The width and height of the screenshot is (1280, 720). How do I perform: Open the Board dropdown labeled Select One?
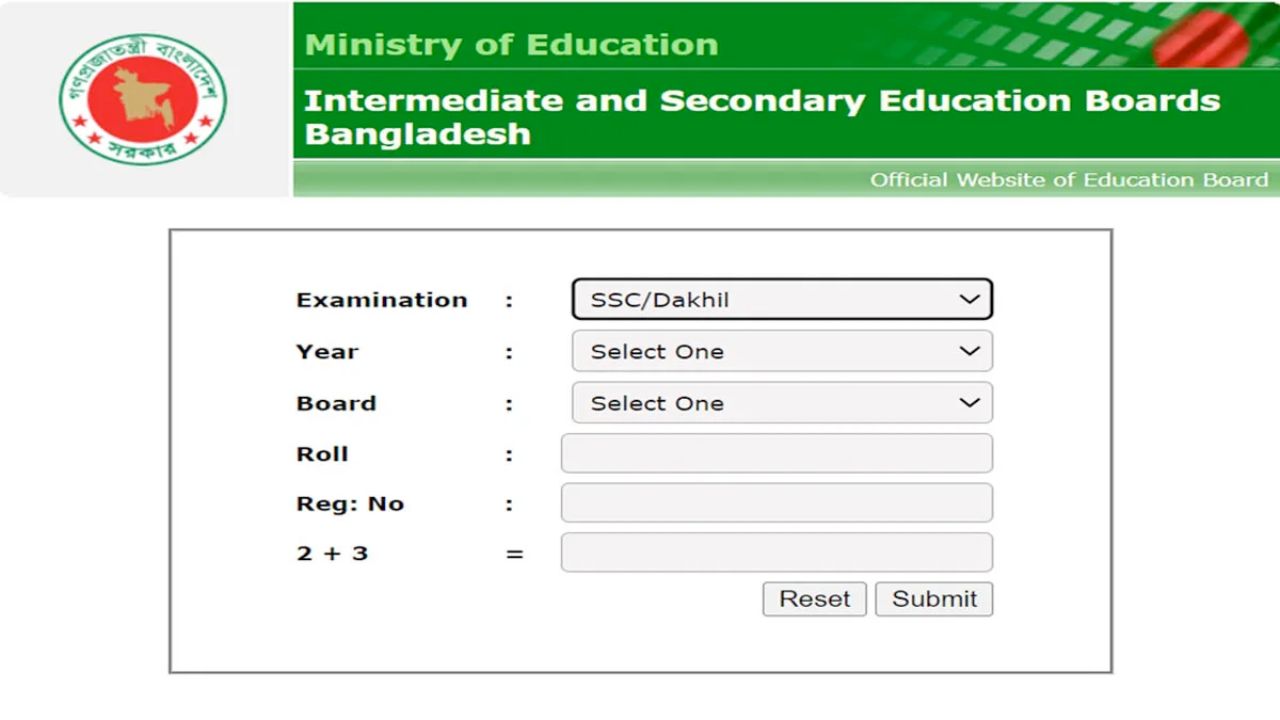tap(780, 403)
